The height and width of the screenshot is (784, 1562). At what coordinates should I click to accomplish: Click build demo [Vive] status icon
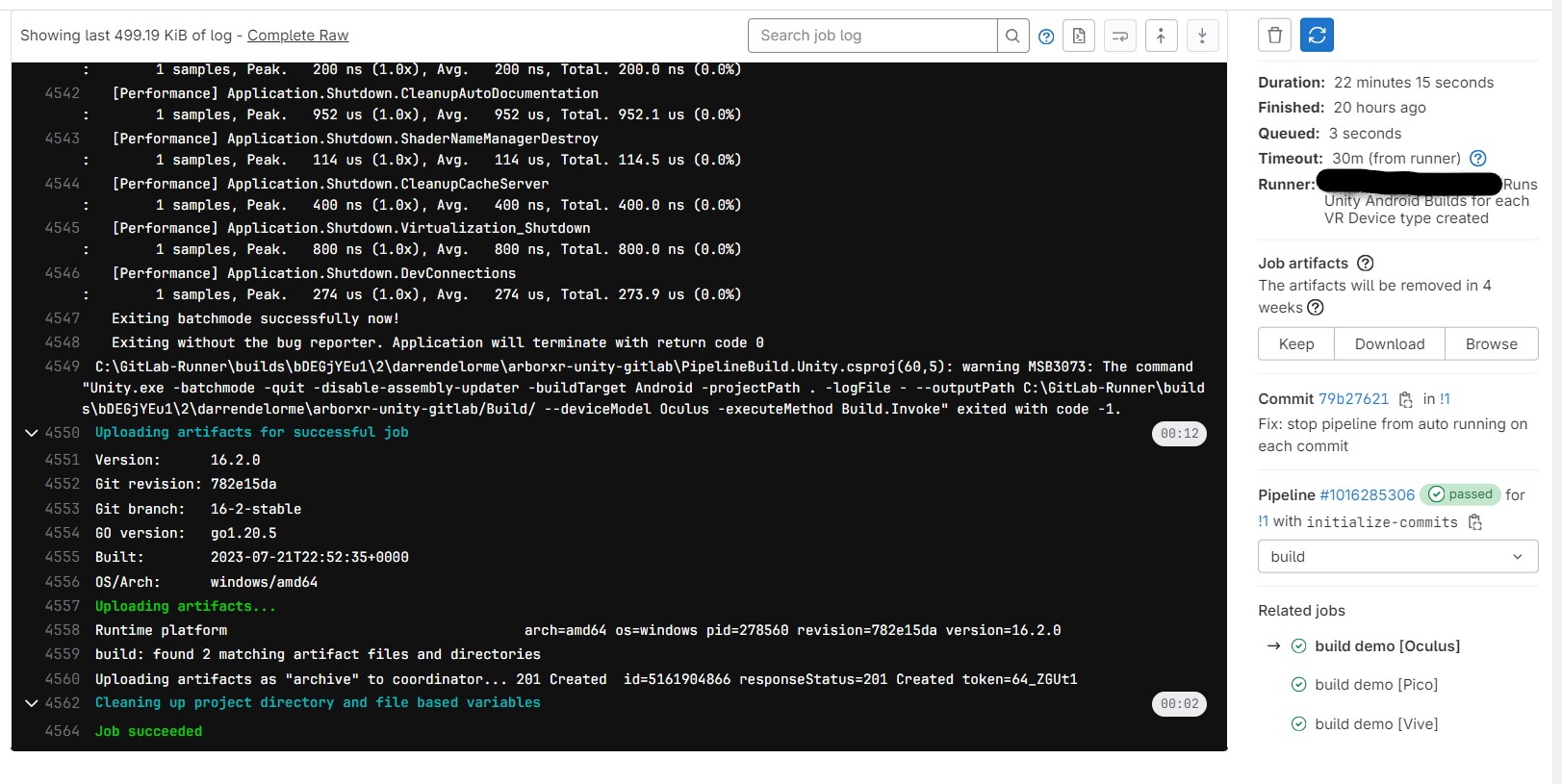click(1298, 724)
